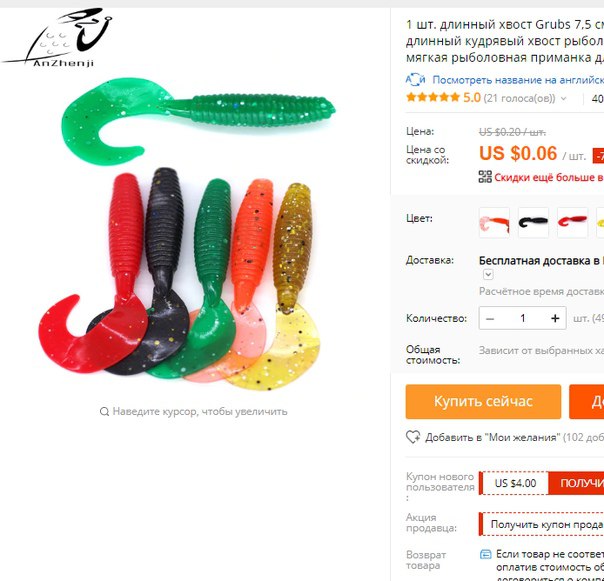Click Добавить в "Мои желания" link
The height and width of the screenshot is (581, 604).
pyautogui.click(x=492, y=437)
